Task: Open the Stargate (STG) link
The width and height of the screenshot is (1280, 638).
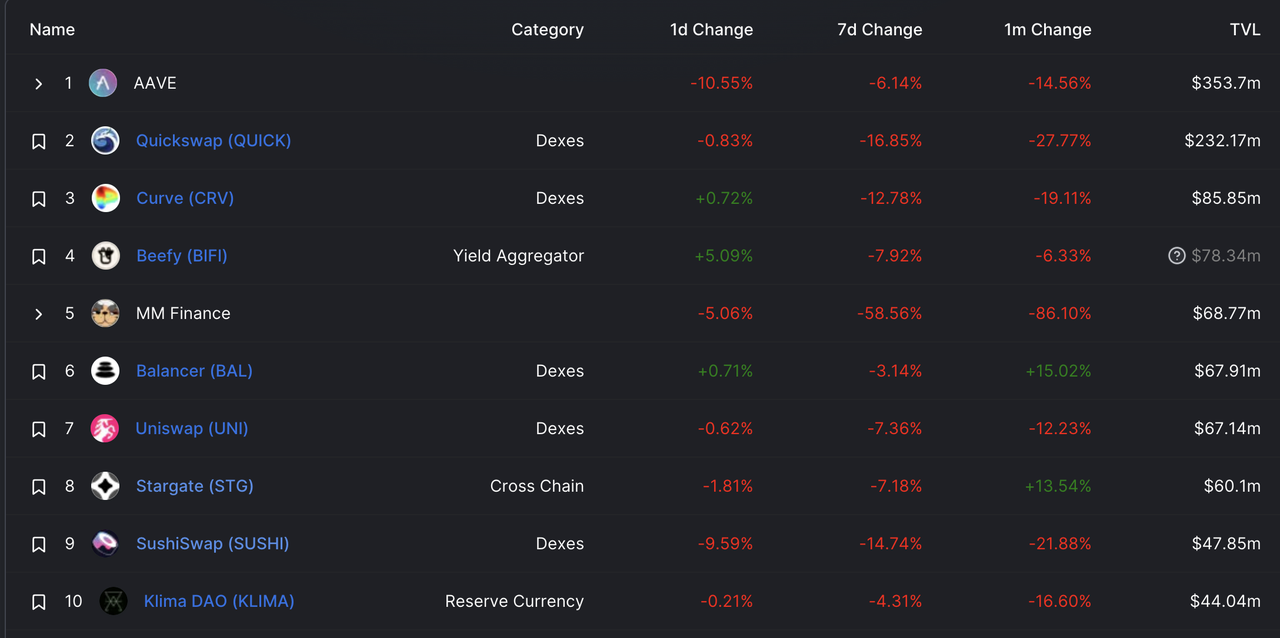Action: coord(194,486)
